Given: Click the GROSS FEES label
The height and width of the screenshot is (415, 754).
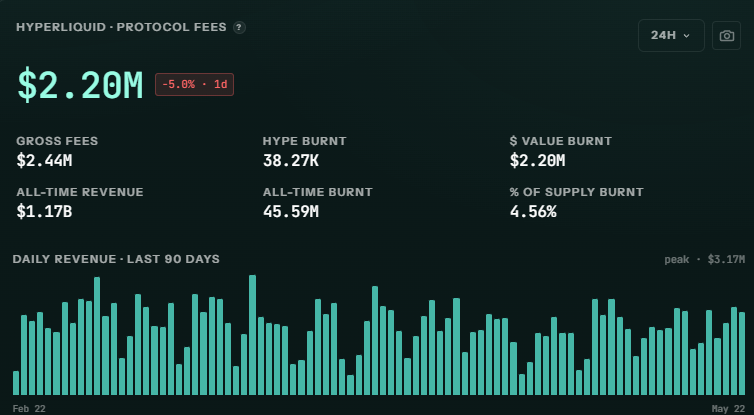Looking at the screenshot, I should [57, 141].
